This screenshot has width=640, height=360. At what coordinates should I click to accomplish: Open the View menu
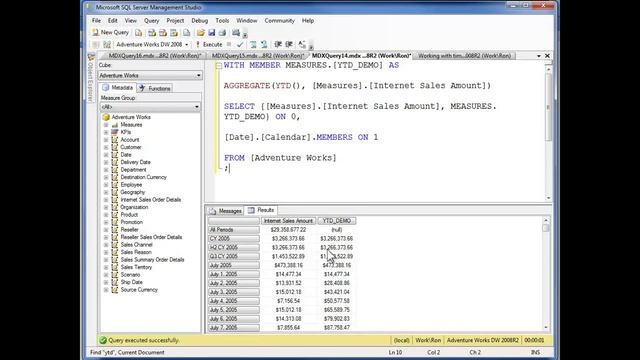(131, 20)
